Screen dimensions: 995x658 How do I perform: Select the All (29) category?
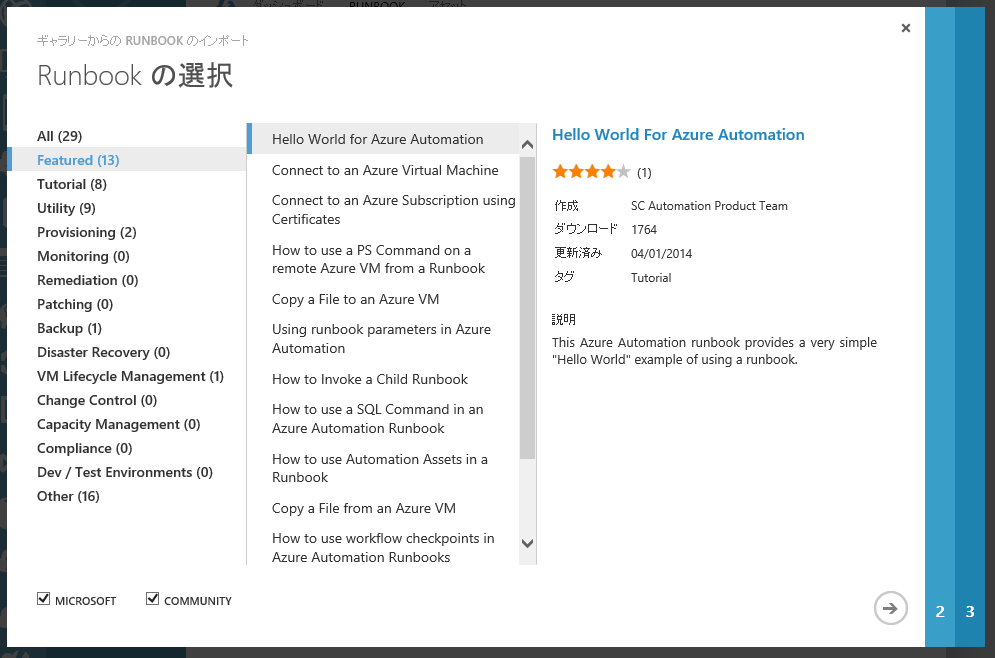click(x=59, y=136)
